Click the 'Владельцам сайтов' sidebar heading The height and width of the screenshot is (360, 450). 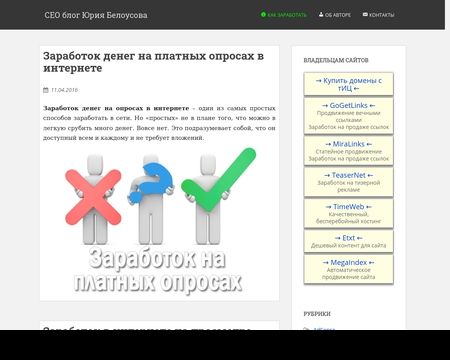[336, 60]
